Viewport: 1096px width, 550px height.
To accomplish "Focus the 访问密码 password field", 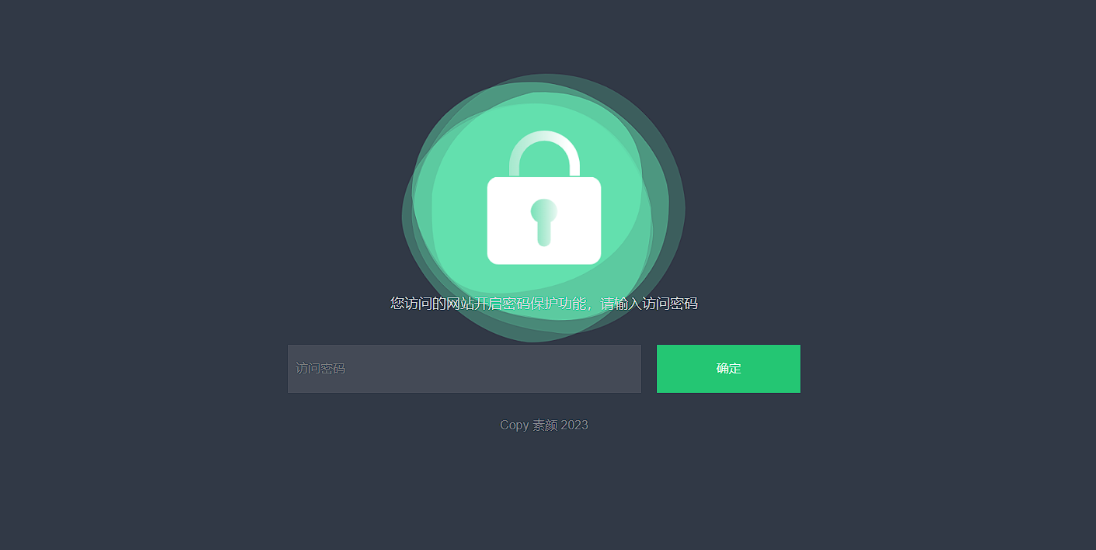I will [x=464, y=368].
